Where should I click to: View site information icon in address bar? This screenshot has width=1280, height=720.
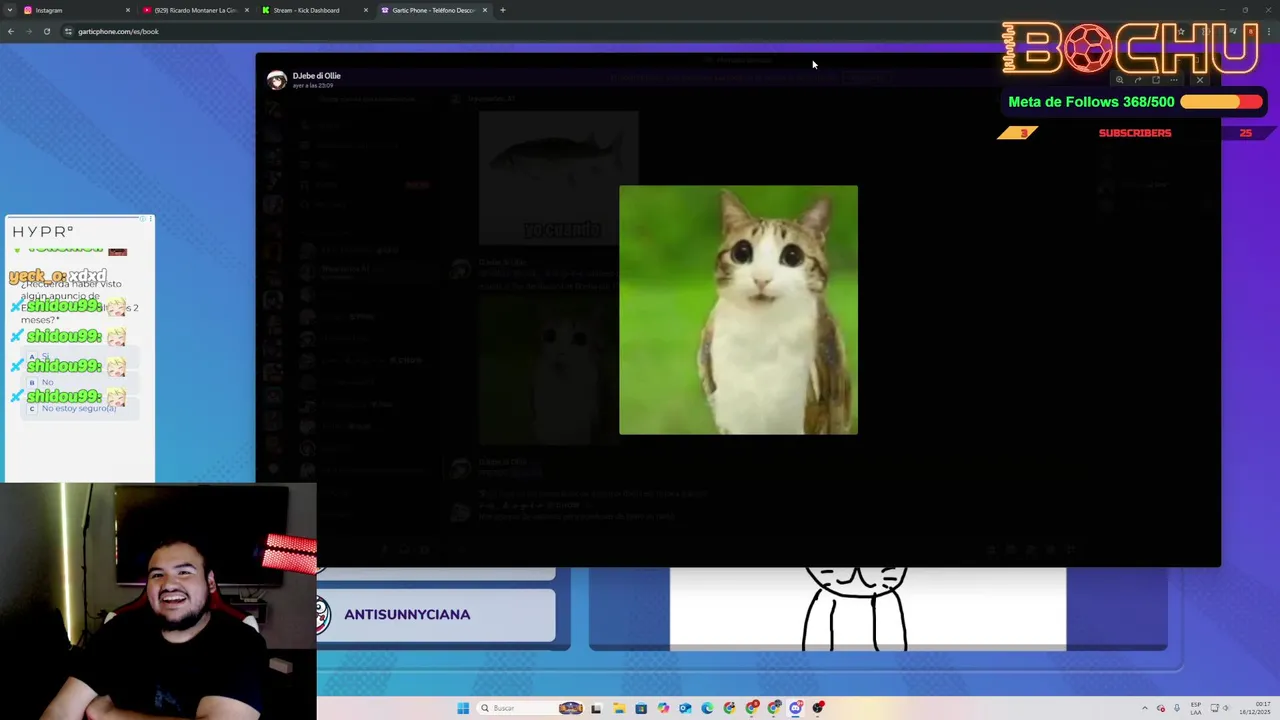coord(68,31)
